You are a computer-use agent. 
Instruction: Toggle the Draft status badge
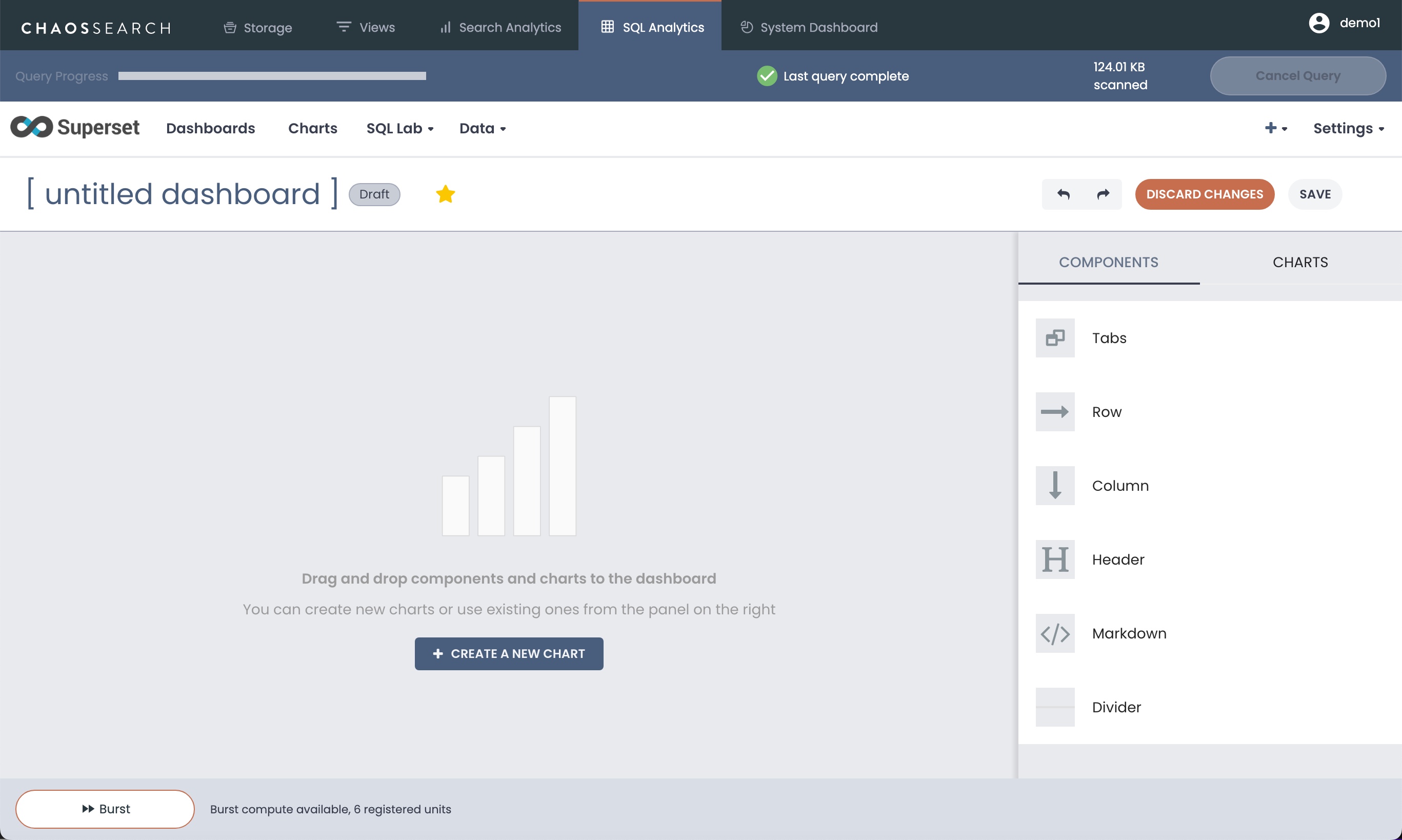374,194
